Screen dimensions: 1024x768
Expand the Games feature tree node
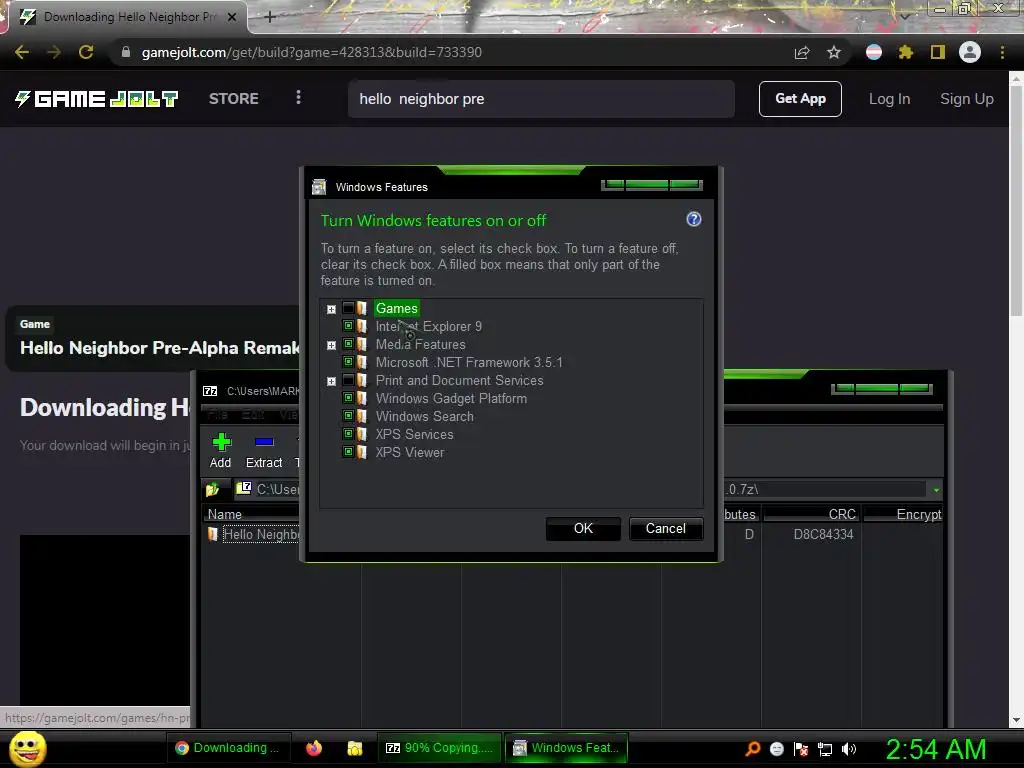[331, 310]
